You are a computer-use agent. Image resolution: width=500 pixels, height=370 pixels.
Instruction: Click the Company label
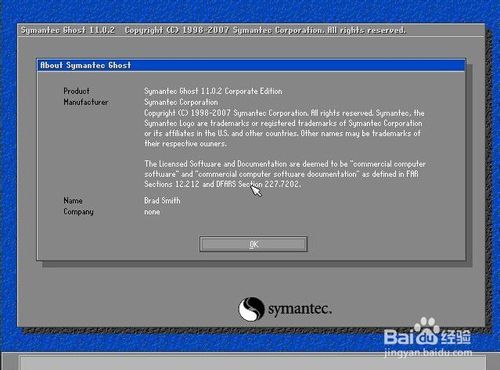pyautogui.click(x=78, y=212)
